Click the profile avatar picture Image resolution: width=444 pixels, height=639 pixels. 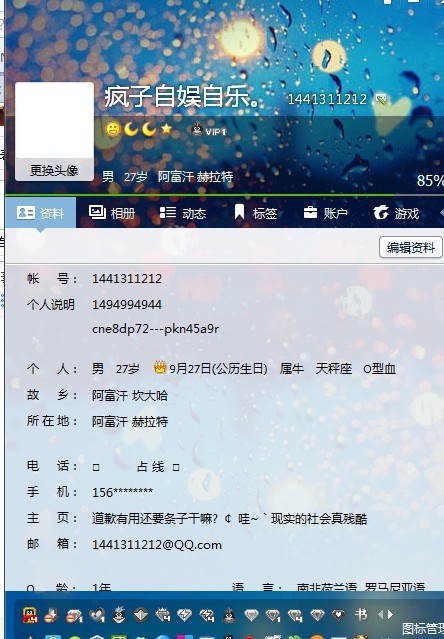point(54,121)
